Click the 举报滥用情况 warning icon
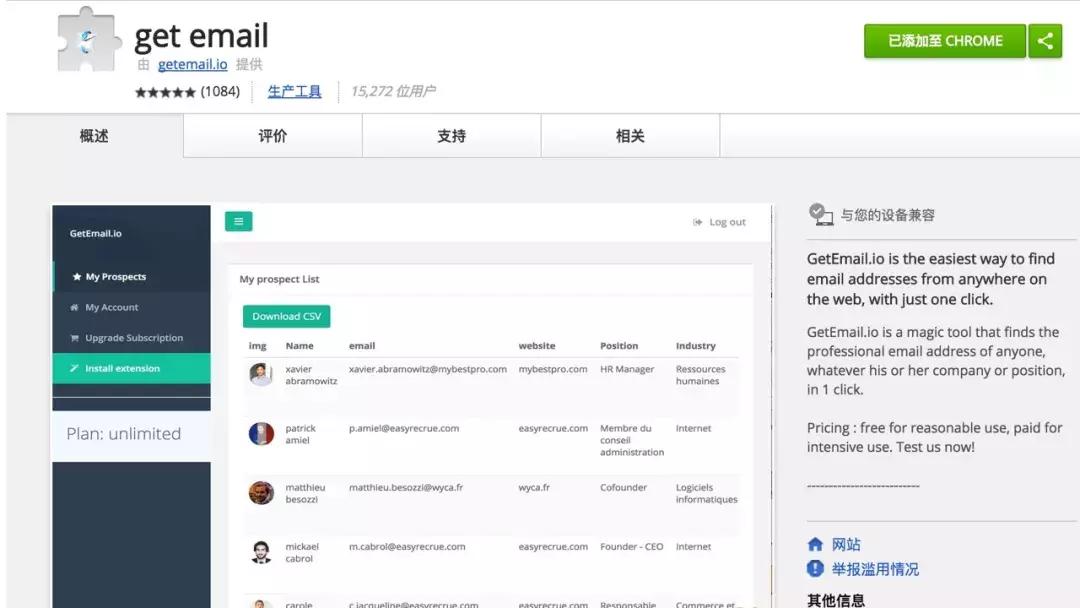 tap(816, 568)
